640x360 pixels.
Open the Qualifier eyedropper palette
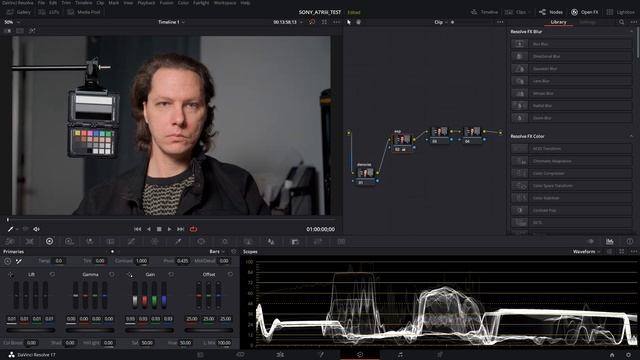(x=178, y=241)
